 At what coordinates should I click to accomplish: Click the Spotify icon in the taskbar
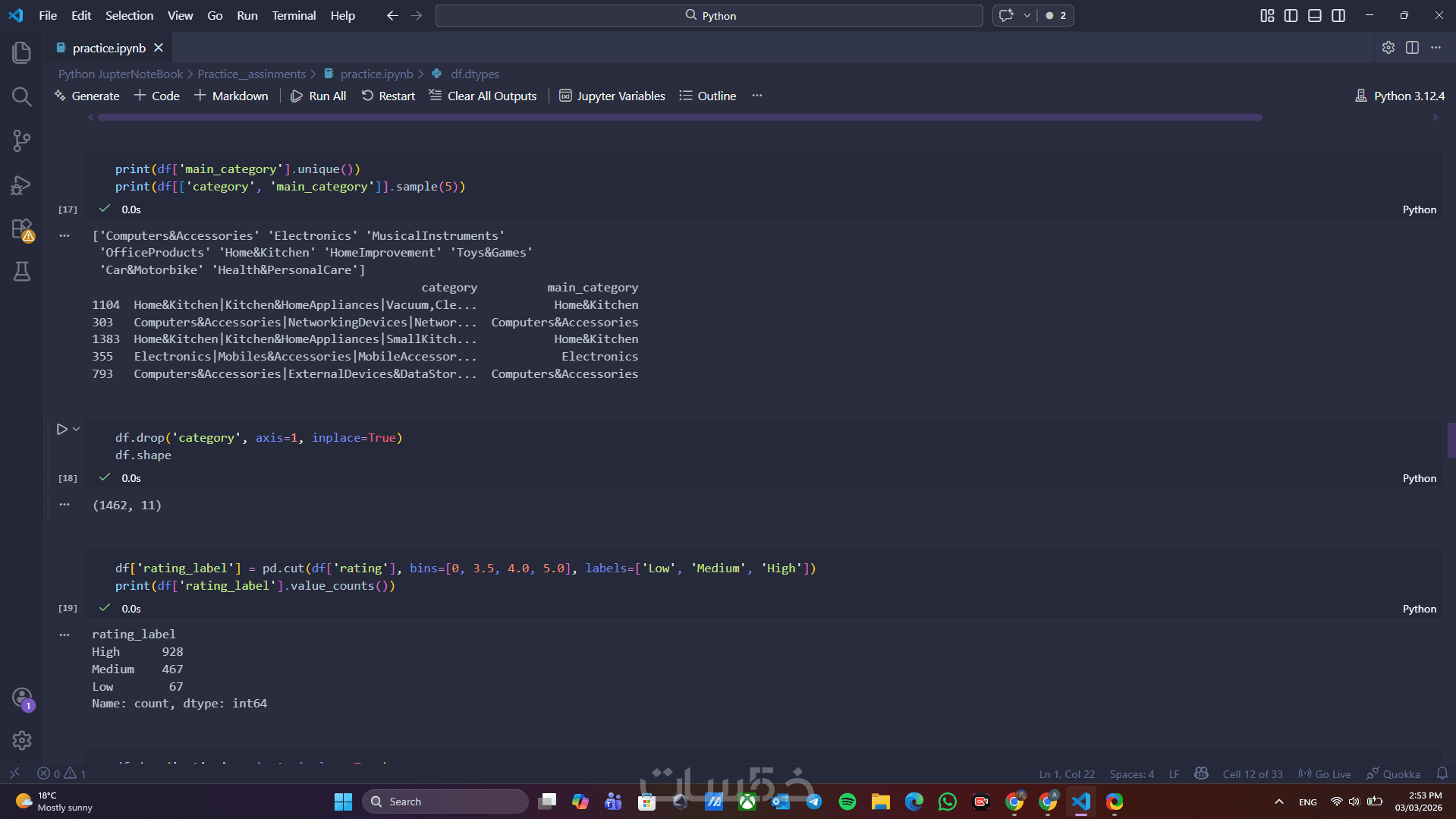(x=847, y=802)
